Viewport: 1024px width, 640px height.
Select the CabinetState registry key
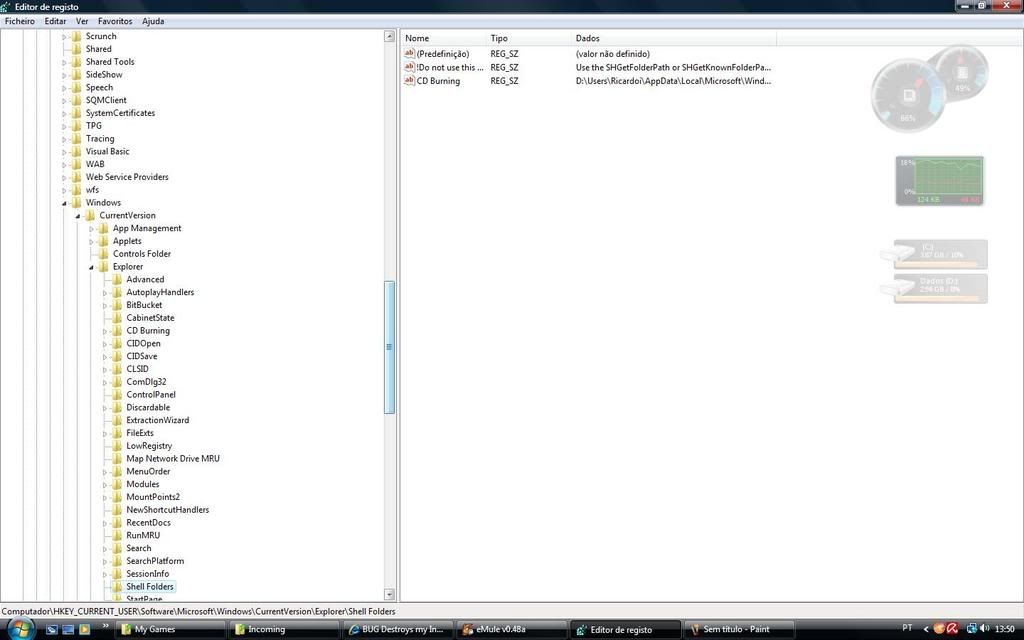point(150,318)
